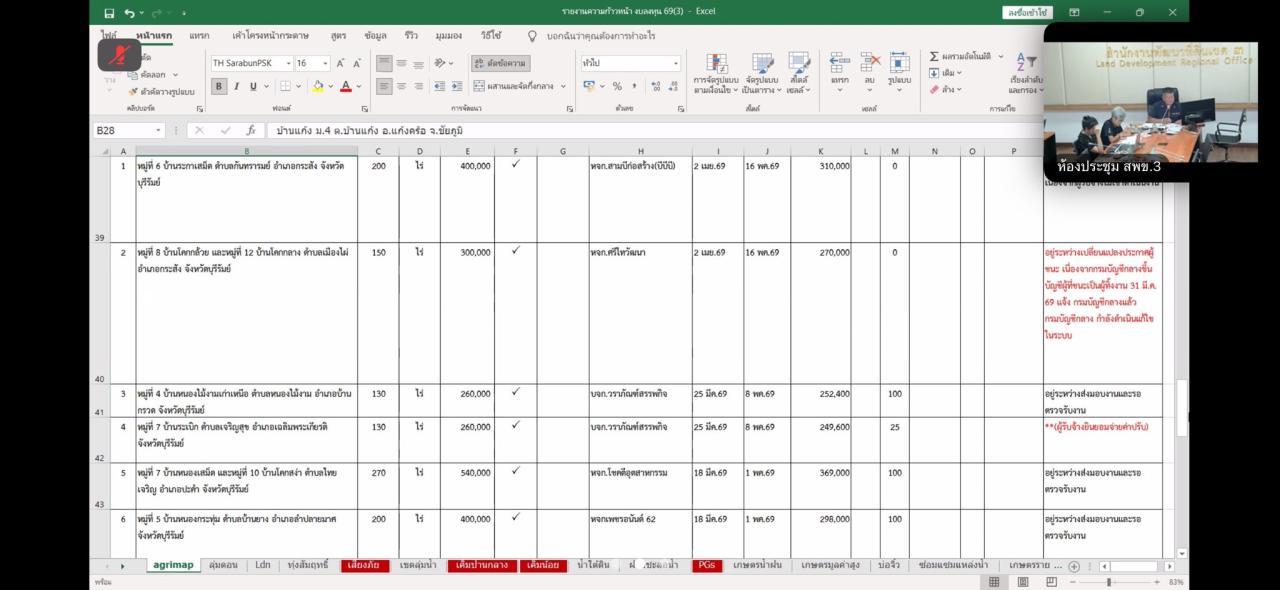The height and width of the screenshot is (590, 1280).
Task: Switch to the Ldn sheet tab
Action: click(263, 565)
